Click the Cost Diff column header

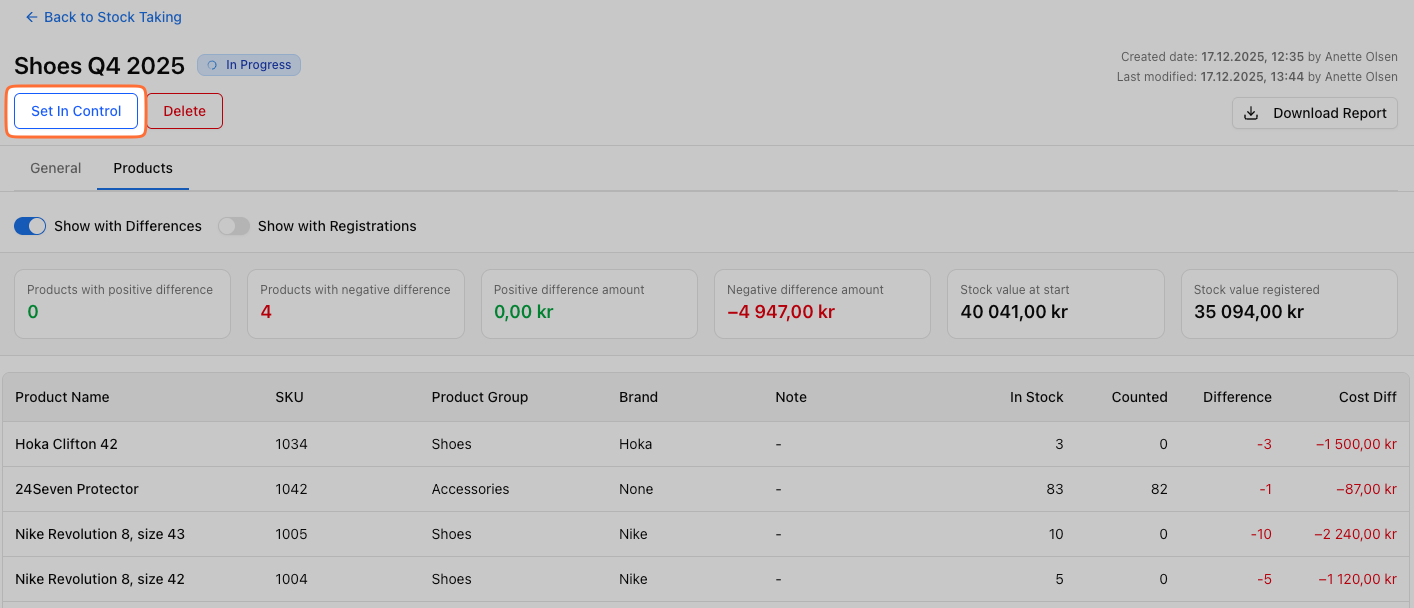click(1367, 397)
